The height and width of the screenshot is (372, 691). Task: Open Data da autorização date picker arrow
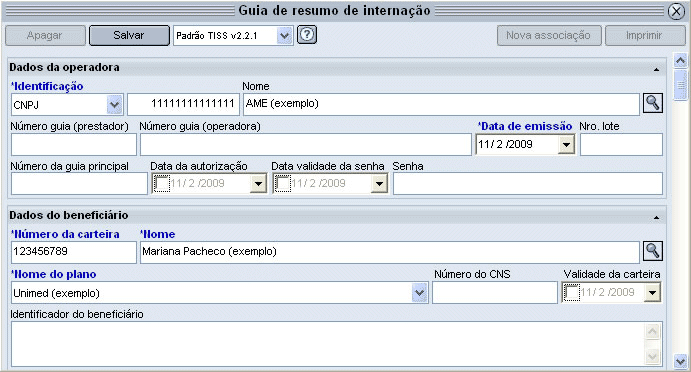coord(258,184)
